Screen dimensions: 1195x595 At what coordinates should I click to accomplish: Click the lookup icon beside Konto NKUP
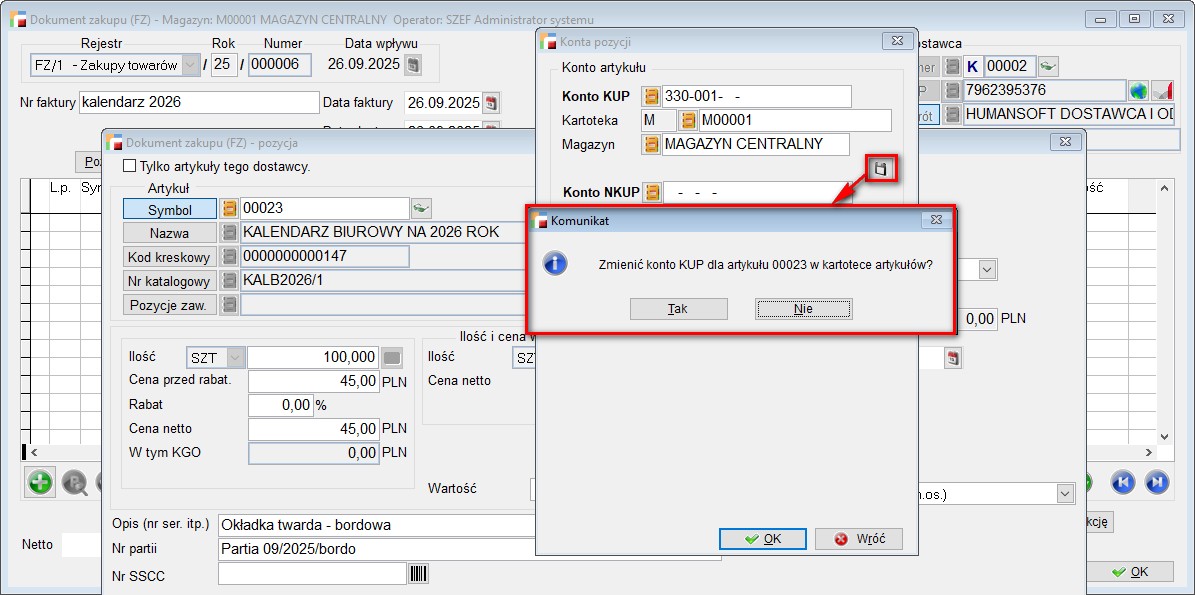[652, 192]
